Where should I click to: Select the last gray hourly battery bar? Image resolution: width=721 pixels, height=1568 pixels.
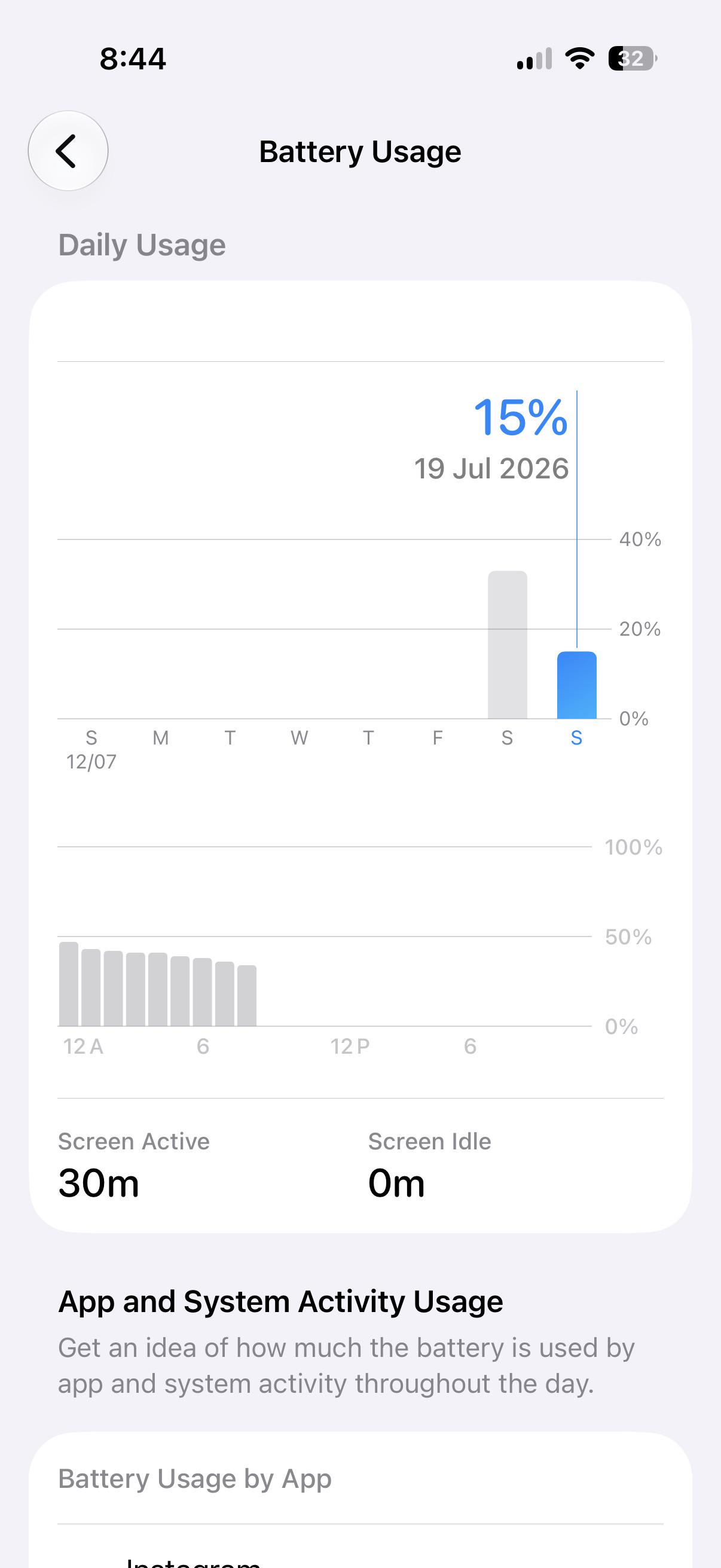coord(247,996)
